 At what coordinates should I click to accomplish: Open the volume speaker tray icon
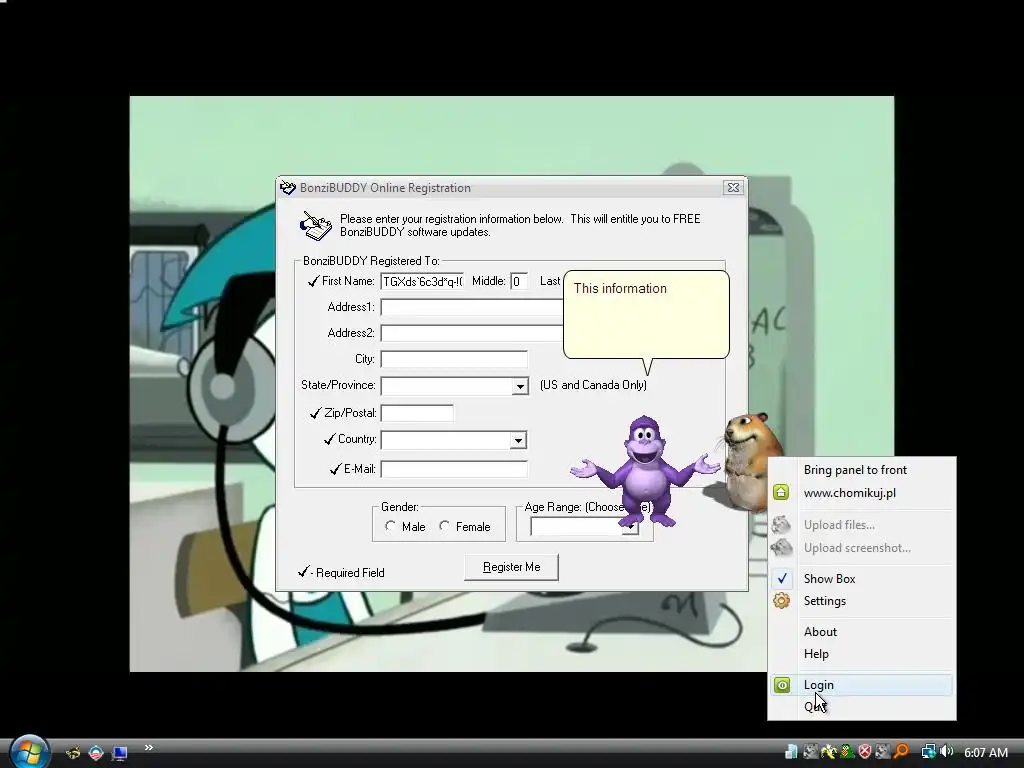coord(947,752)
